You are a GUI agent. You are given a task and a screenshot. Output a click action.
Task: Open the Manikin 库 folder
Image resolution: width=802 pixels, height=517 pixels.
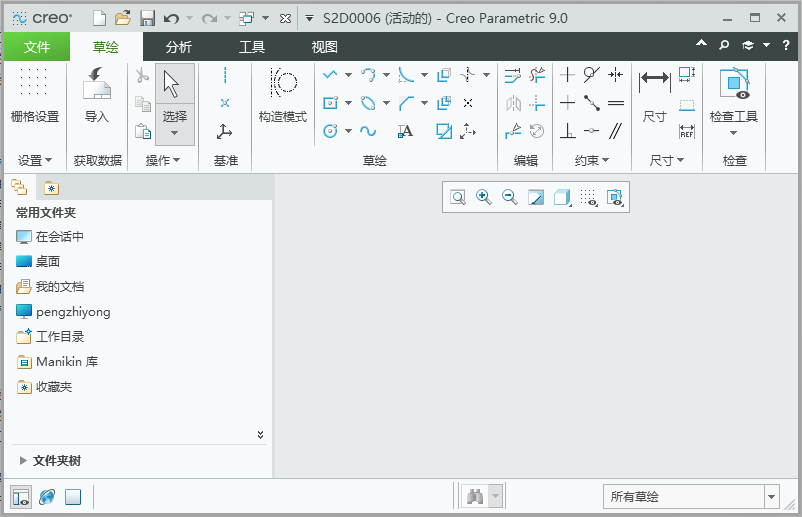[57, 362]
